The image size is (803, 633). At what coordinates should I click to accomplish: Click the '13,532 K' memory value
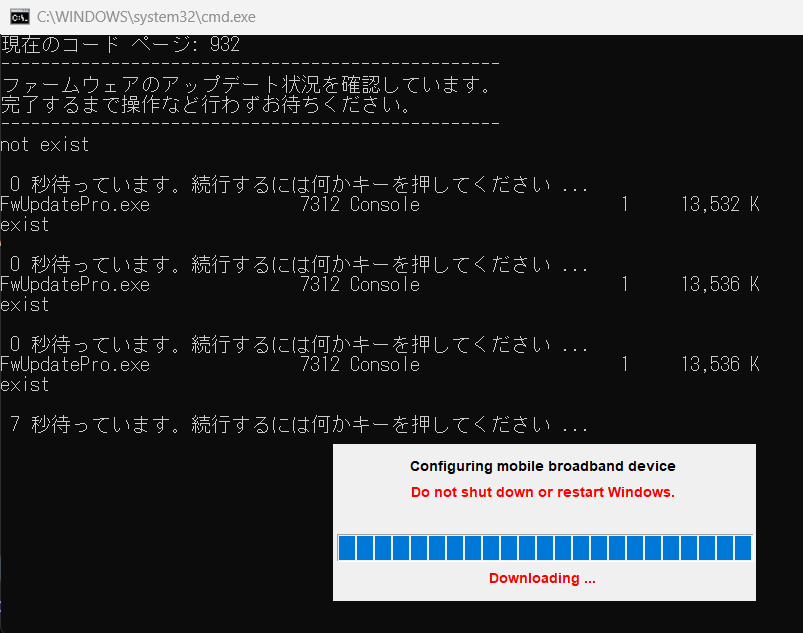point(720,205)
